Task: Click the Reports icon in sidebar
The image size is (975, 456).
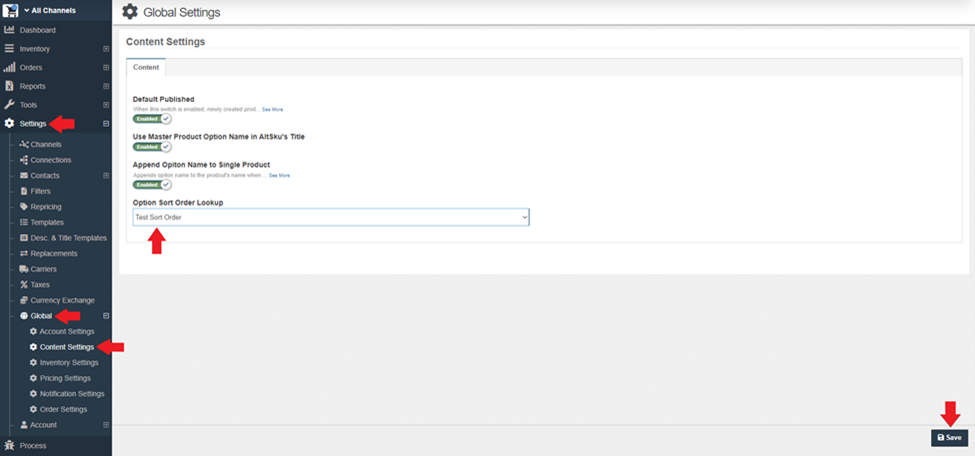Action: click(9, 86)
